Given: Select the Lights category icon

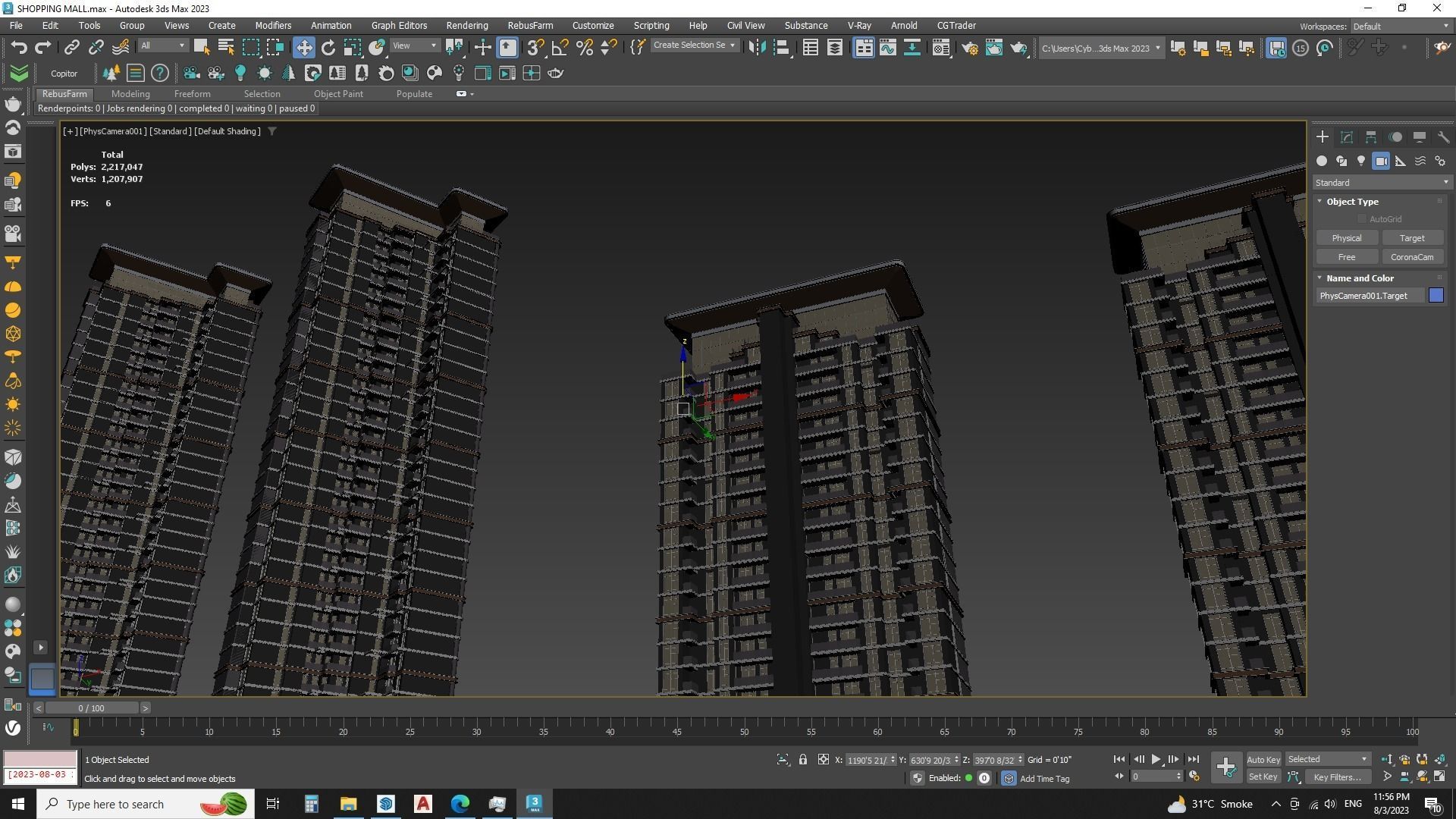Looking at the screenshot, I should (x=1361, y=161).
